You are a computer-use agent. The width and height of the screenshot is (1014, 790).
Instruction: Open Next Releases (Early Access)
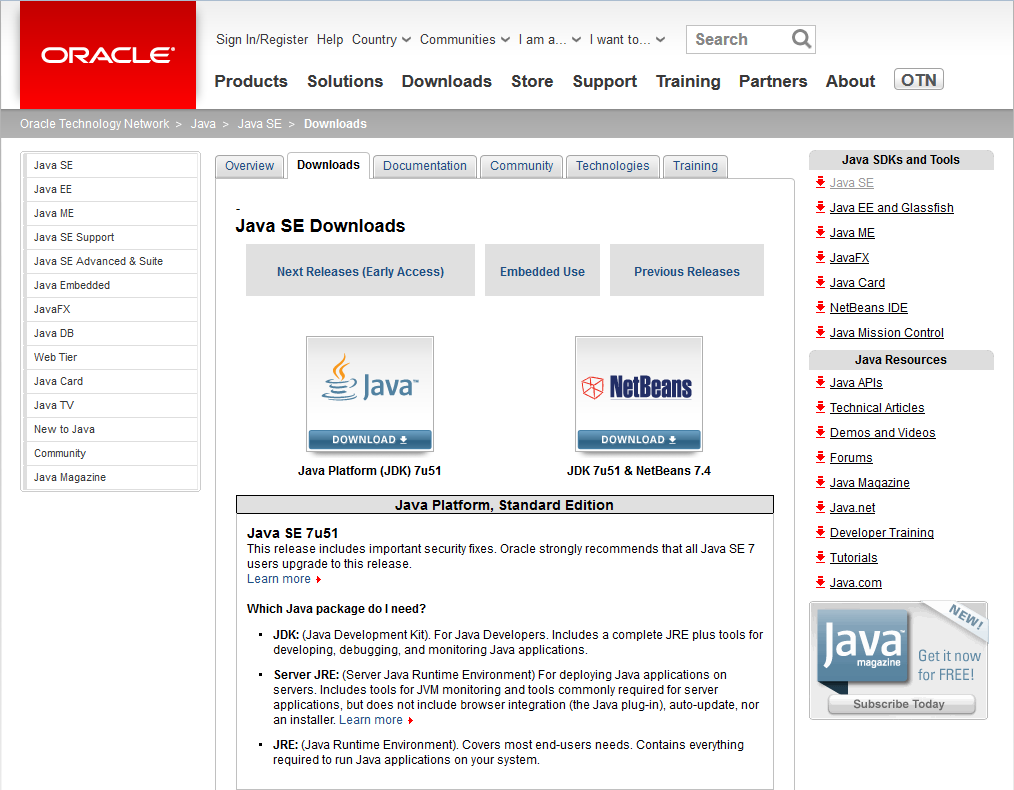360,271
